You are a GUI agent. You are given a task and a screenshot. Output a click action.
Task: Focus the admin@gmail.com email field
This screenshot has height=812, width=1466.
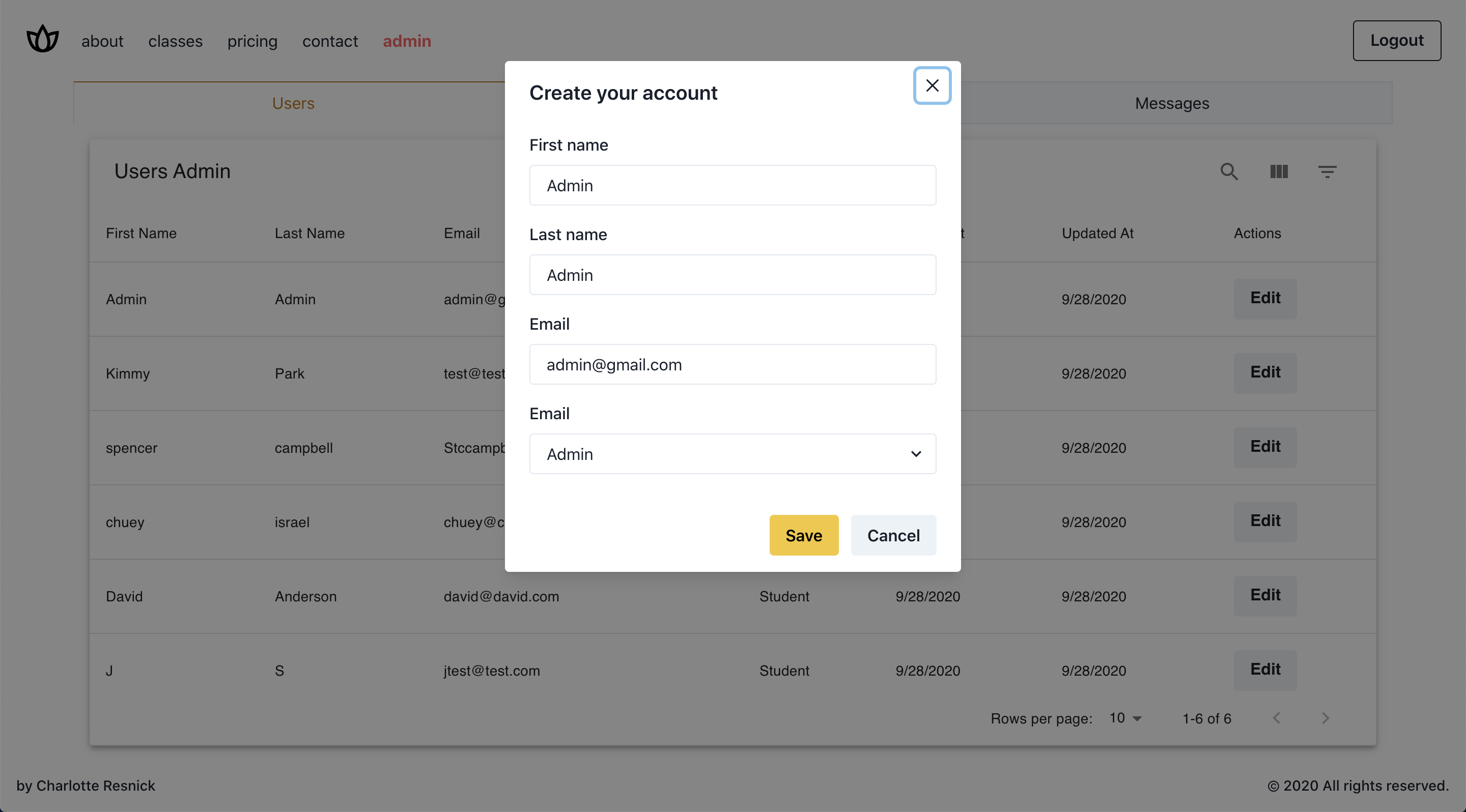pos(732,364)
